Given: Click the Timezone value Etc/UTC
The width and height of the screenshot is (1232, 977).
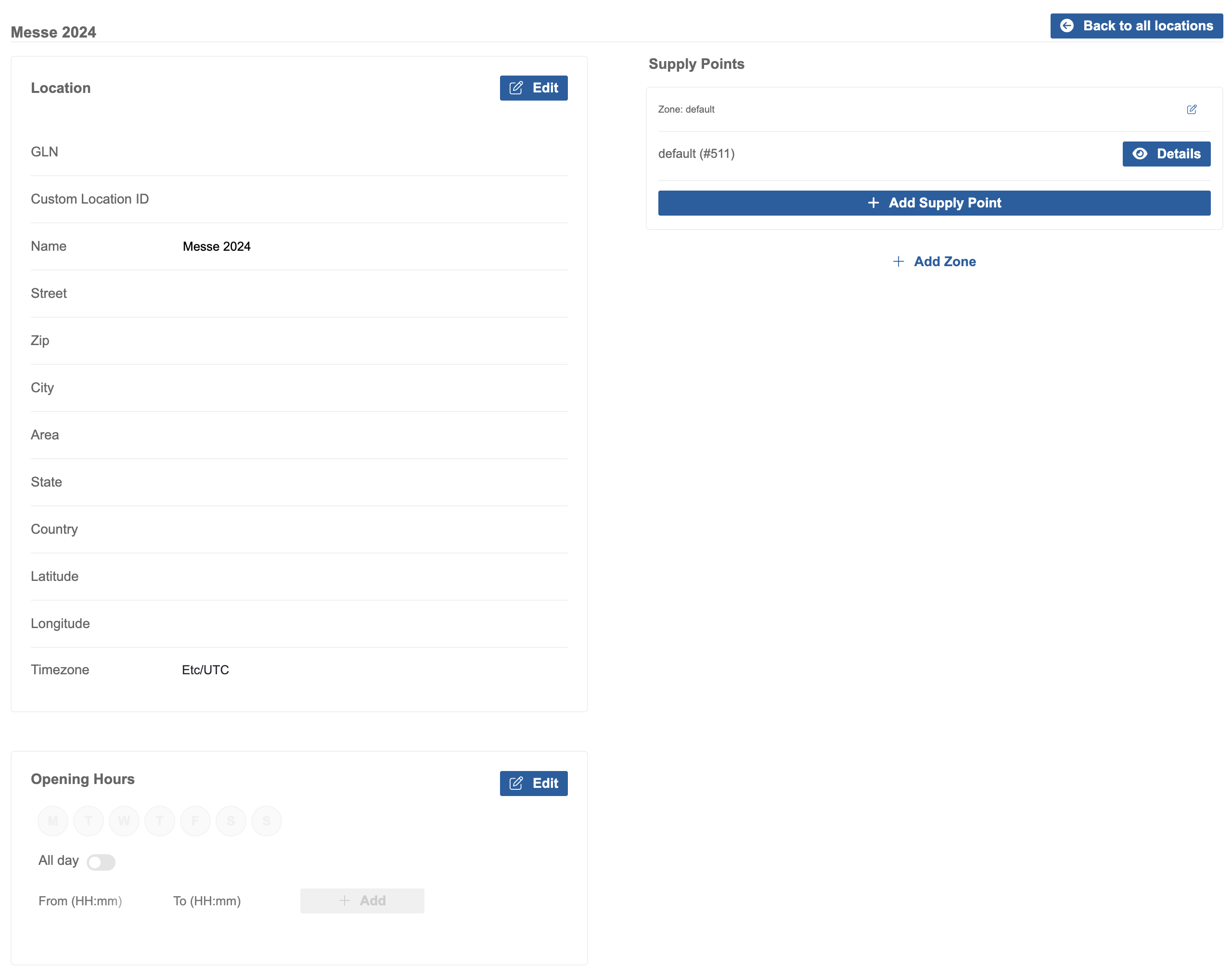Looking at the screenshot, I should 205,669.
